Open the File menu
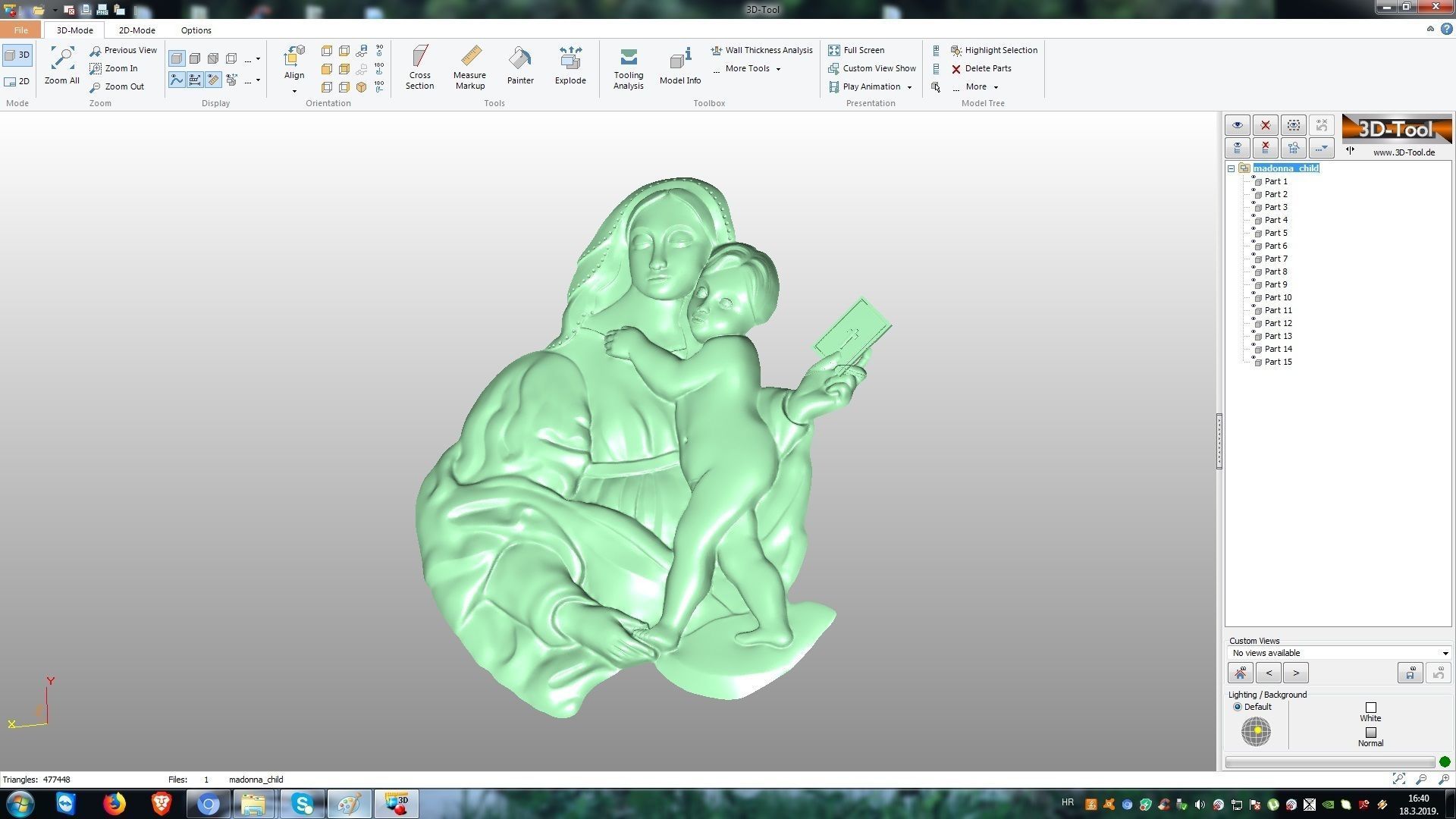The height and width of the screenshot is (819, 1456). pyautogui.click(x=20, y=30)
